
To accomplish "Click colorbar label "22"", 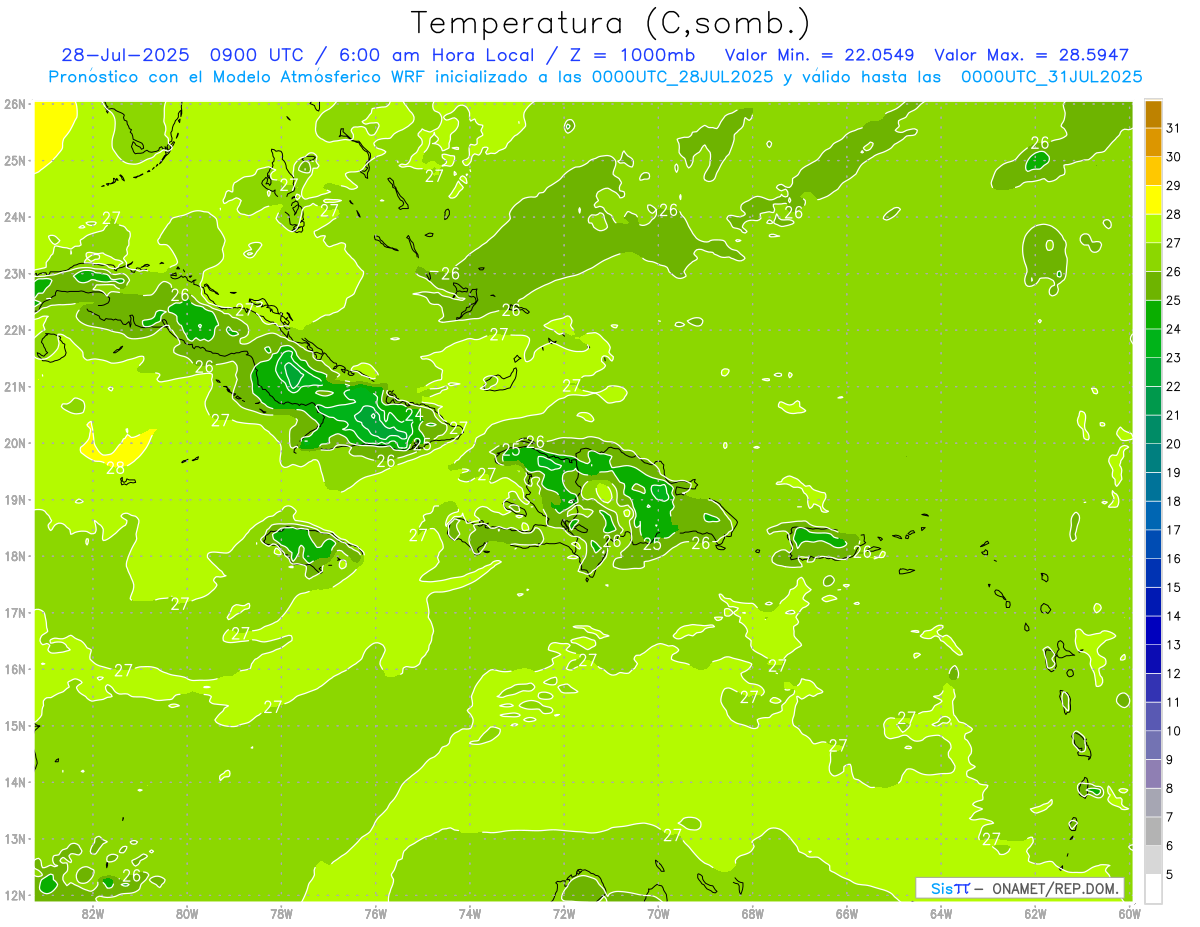I will click(1174, 386).
